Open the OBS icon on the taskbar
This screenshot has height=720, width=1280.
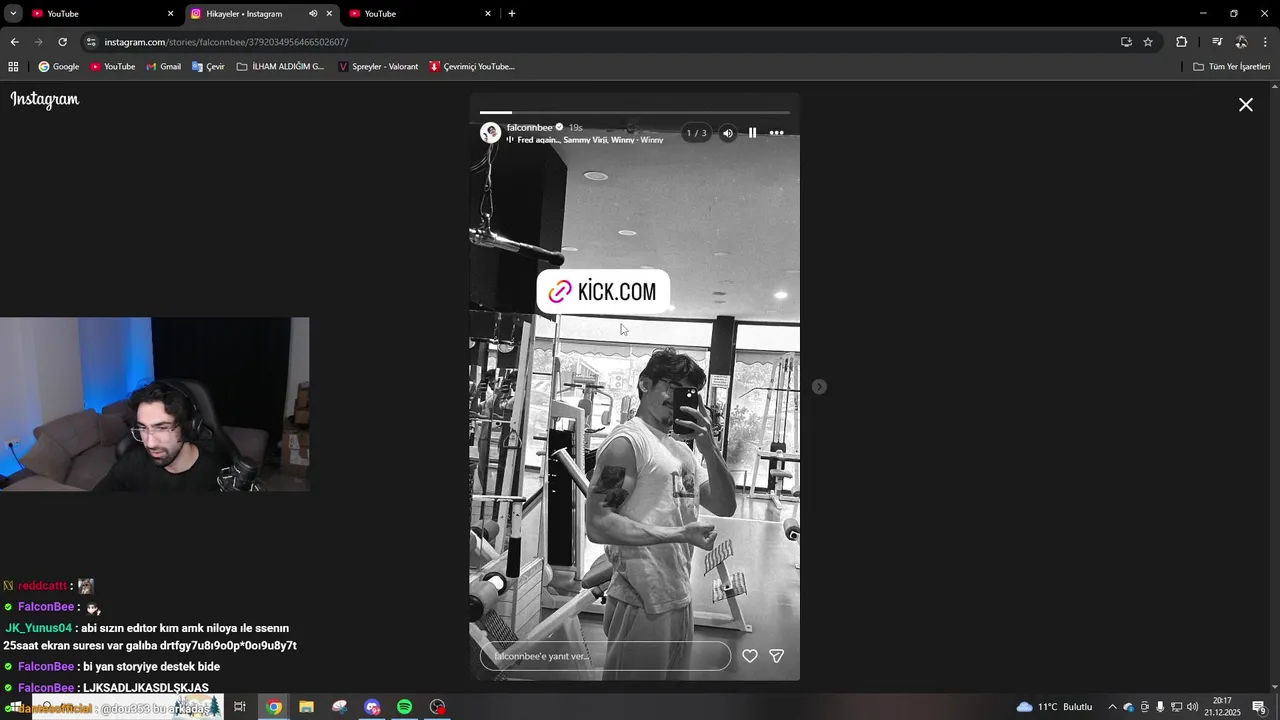pos(438,707)
